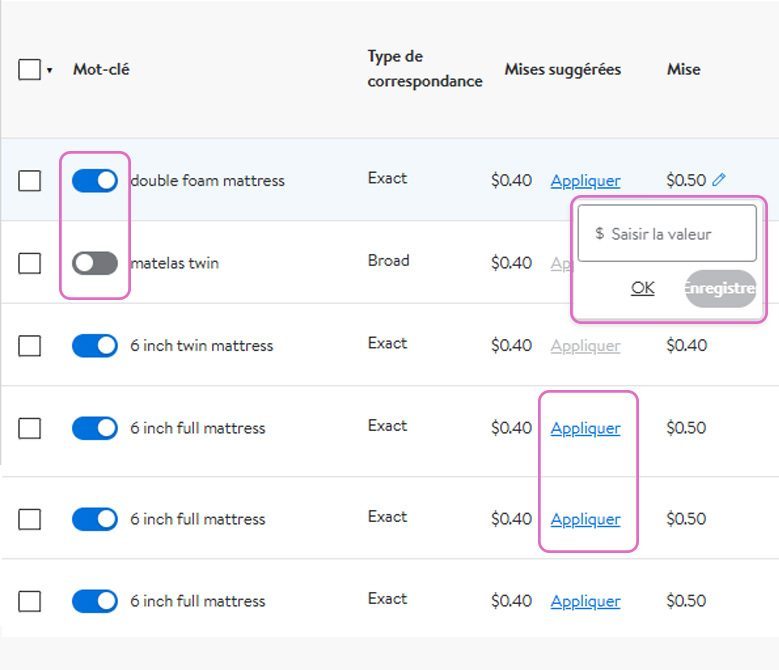The width and height of the screenshot is (779, 670).
Task: Turn off the 6 inch twin mattress toggle
Action: tap(95, 346)
